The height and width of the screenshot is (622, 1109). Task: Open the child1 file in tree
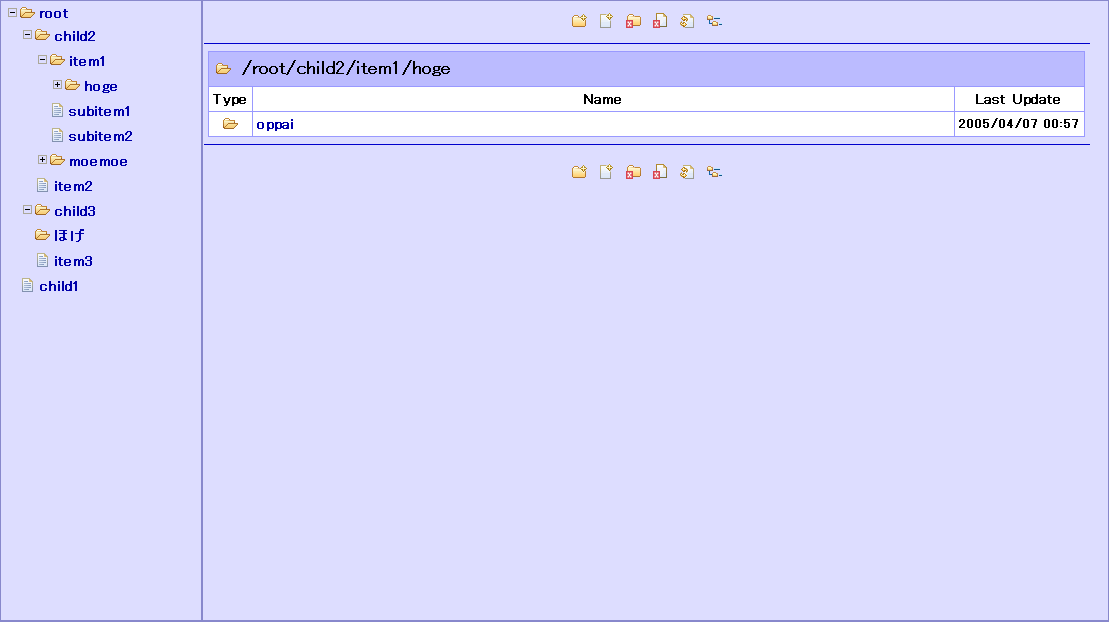coord(58,286)
